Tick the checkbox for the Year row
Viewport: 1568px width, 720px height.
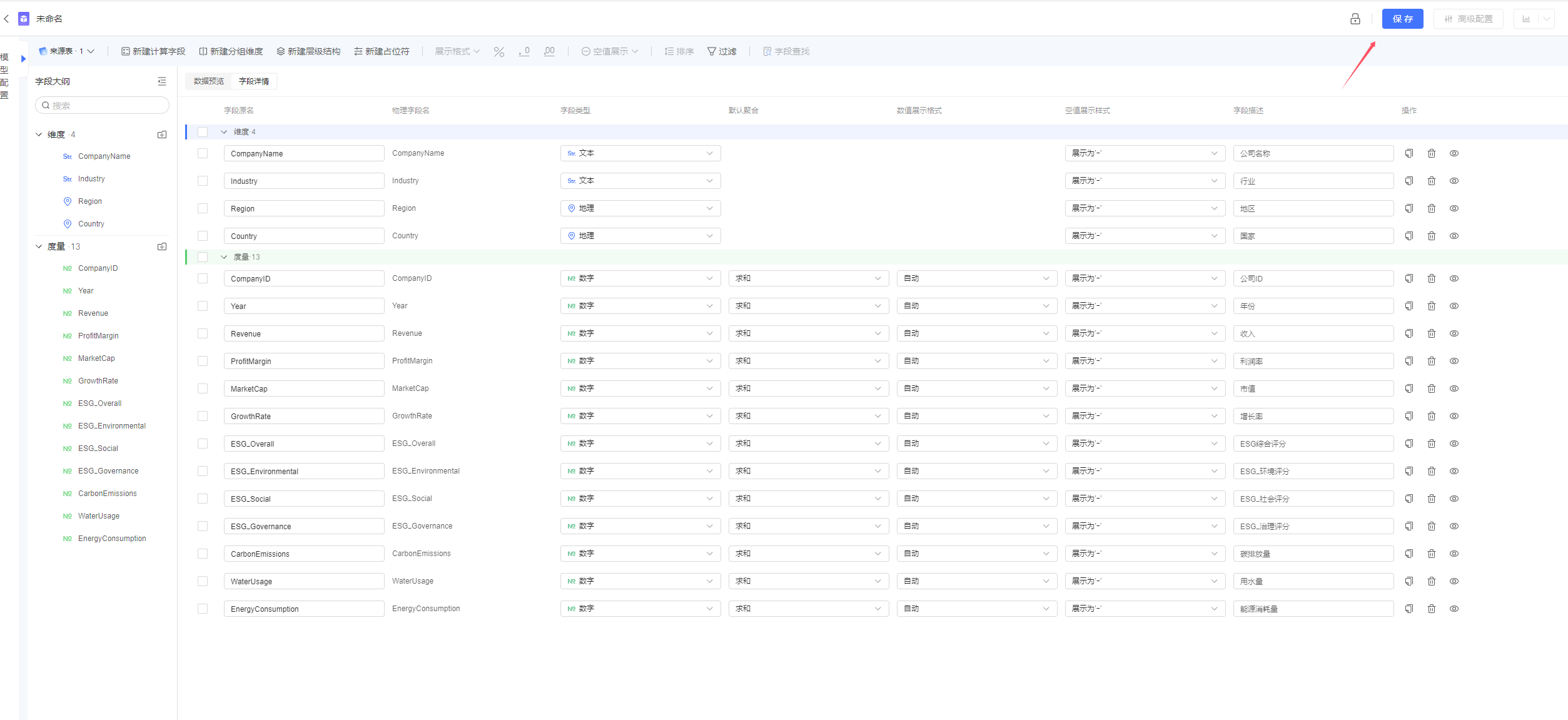coord(203,306)
